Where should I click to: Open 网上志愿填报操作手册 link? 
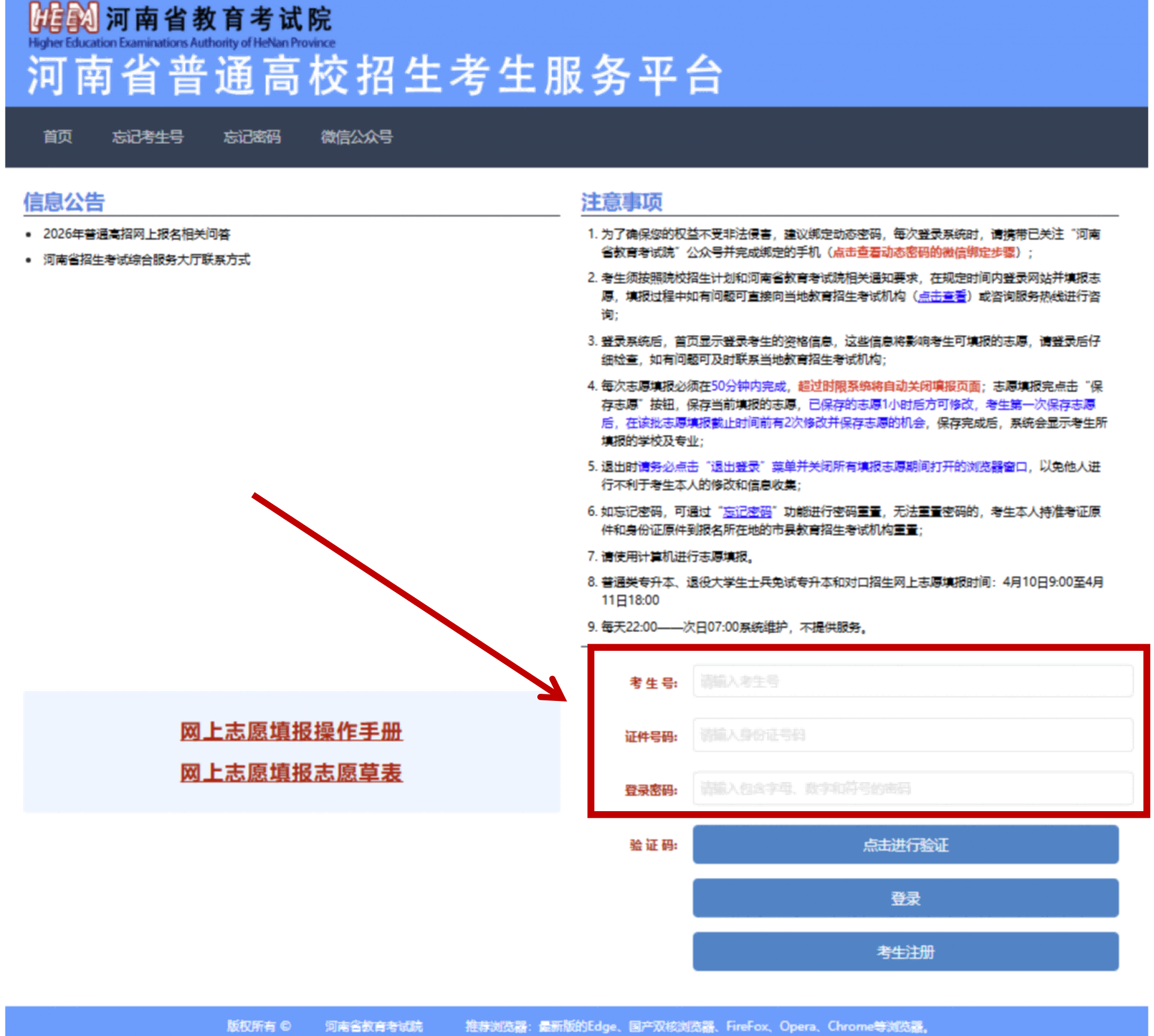click(292, 731)
